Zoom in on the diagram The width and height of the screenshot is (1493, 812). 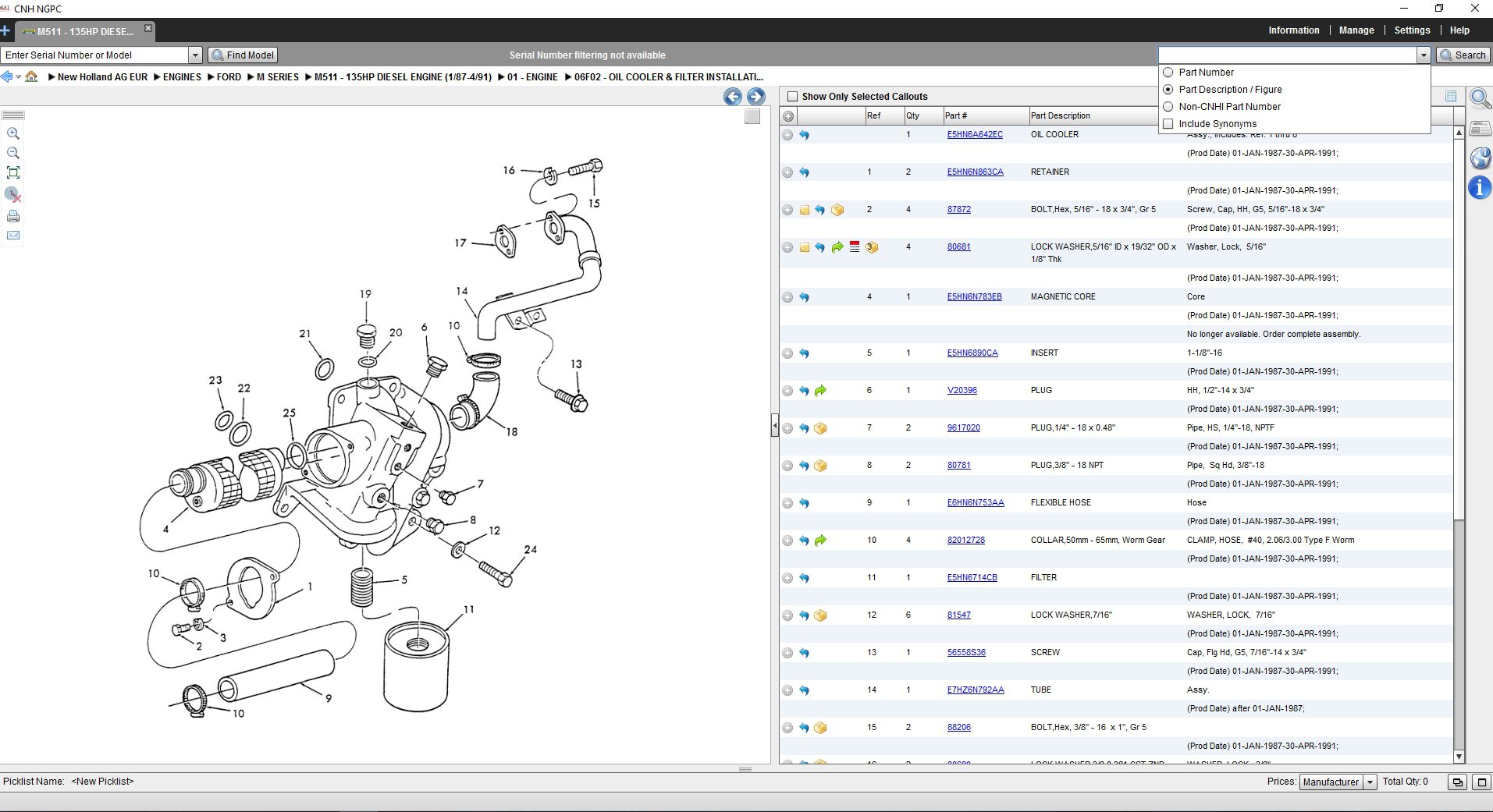[x=13, y=133]
